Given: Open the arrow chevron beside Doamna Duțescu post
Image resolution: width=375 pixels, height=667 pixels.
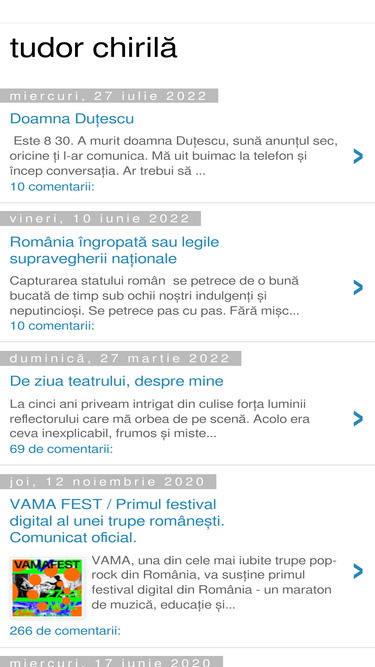Looking at the screenshot, I should [x=358, y=157].
